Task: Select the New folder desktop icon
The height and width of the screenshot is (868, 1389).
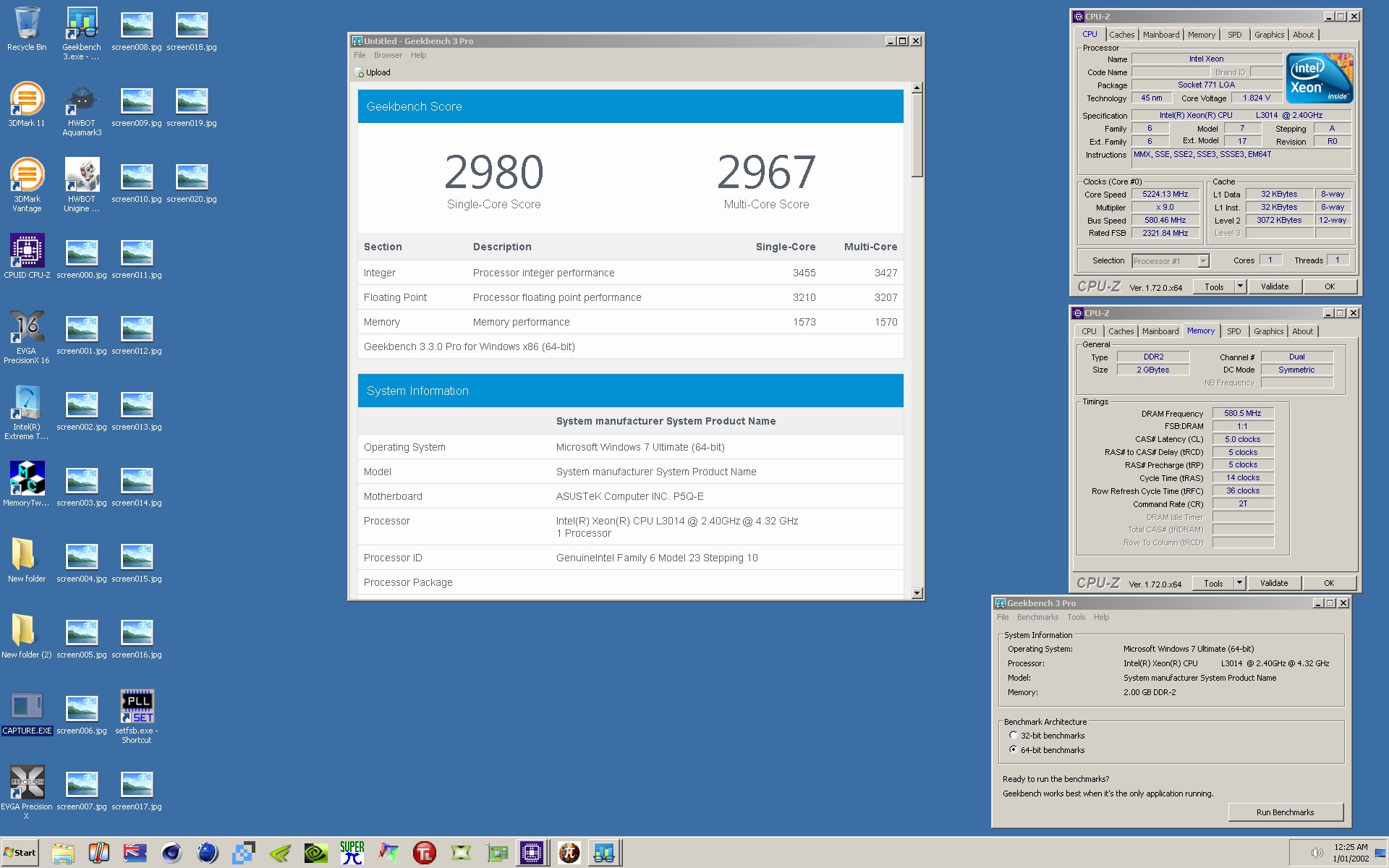Action: pyautogui.click(x=27, y=561)
